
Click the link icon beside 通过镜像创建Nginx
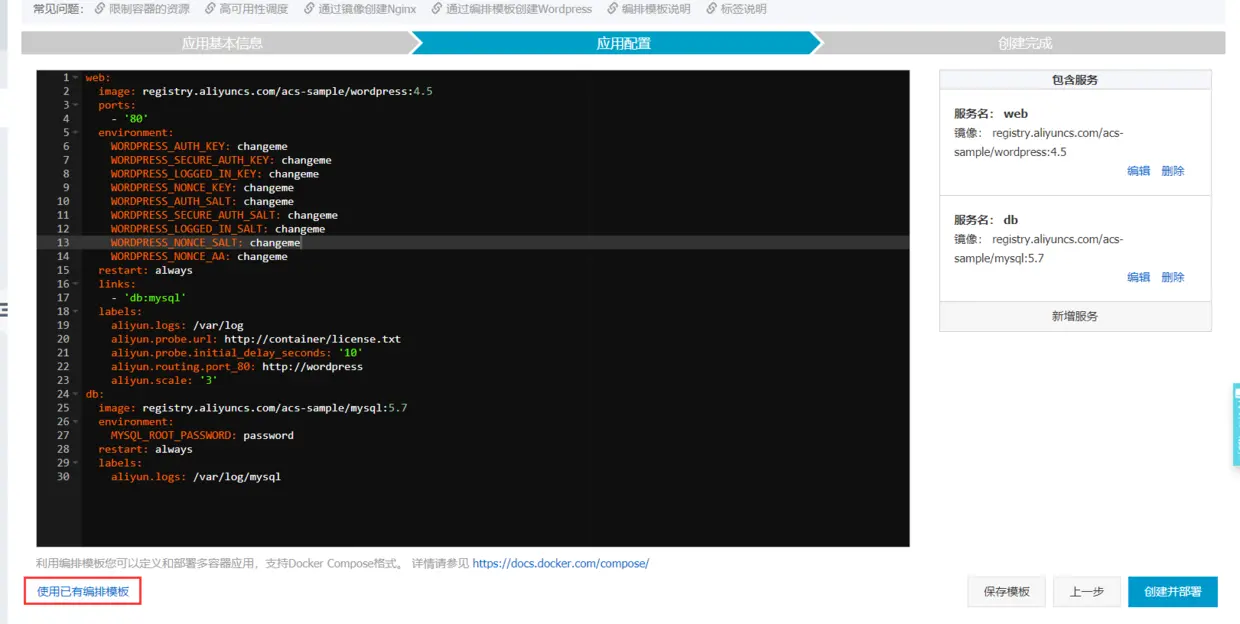[x=310, y=9]
